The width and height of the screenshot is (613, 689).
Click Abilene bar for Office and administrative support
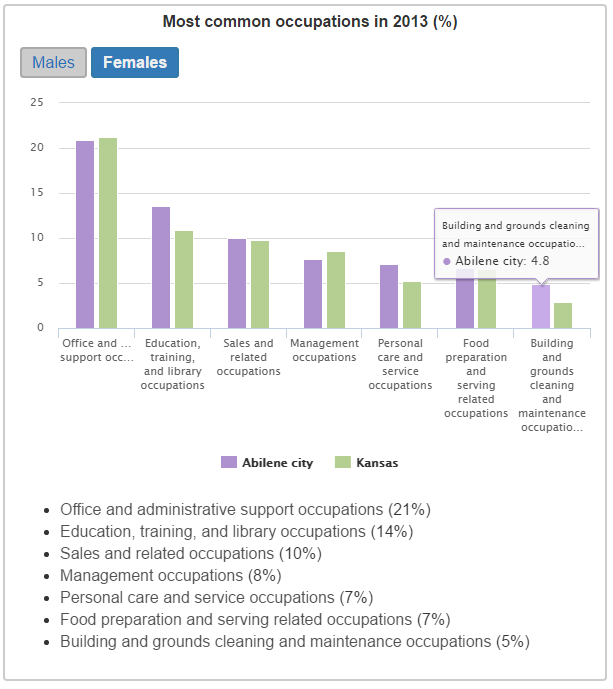point(85,235)
